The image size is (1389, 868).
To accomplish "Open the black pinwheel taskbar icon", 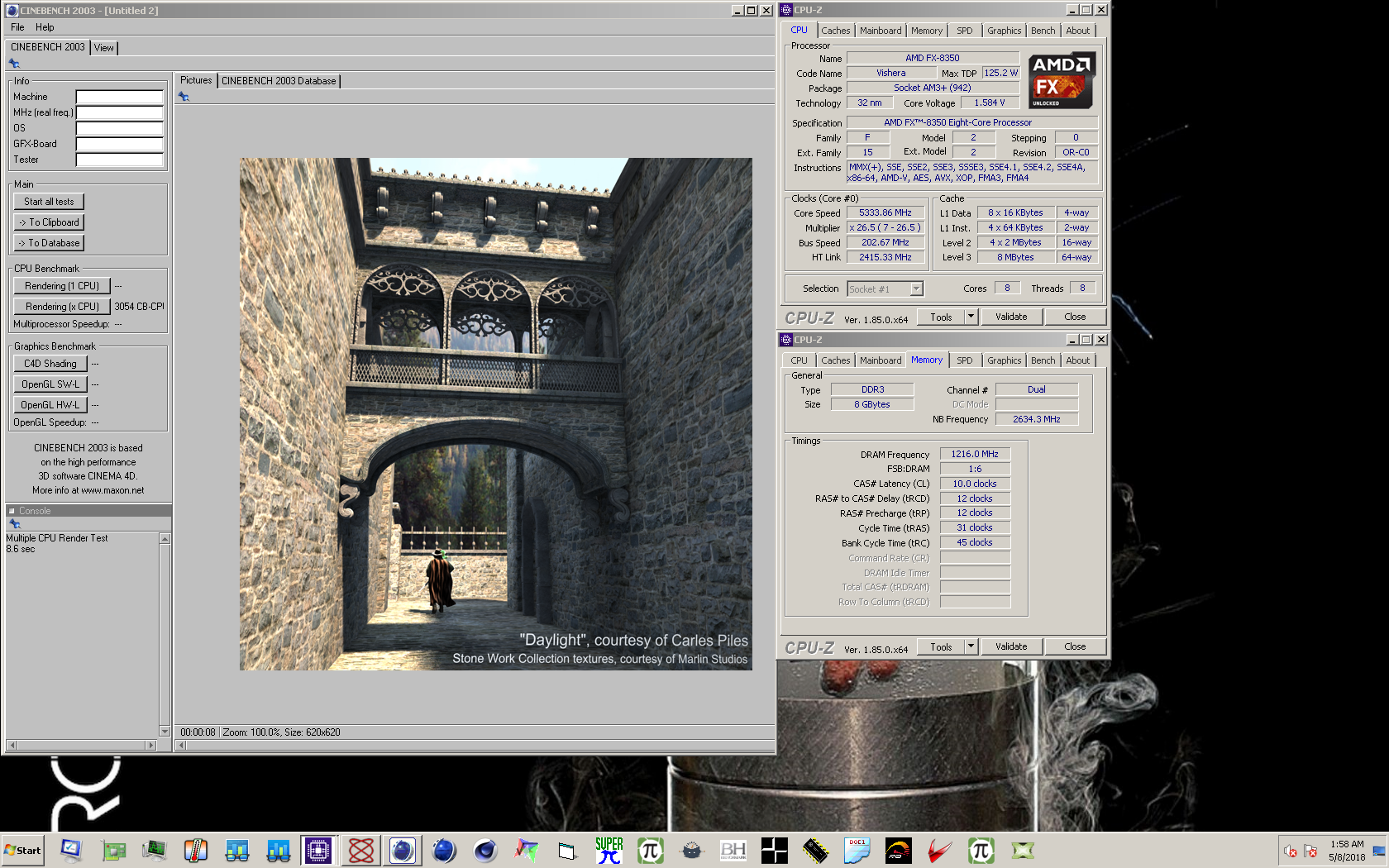I will pos(775,850).
